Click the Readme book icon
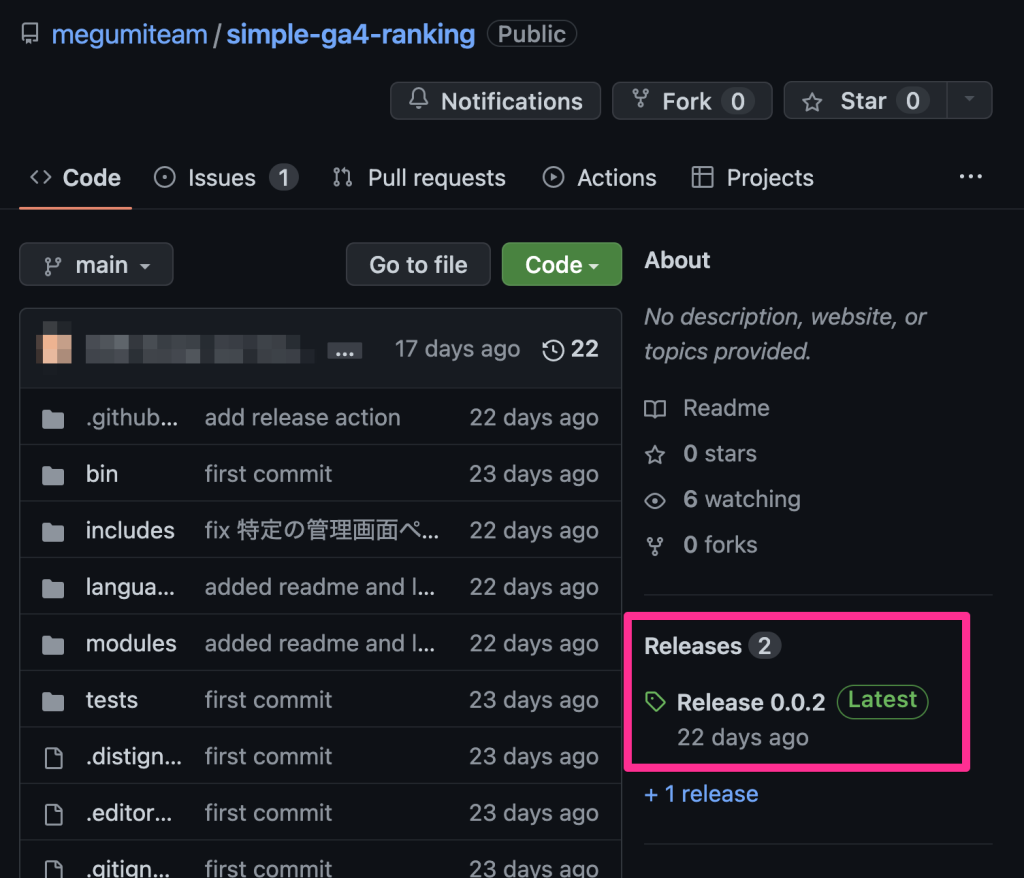Viewport: 1024px width, 878px height. point(655,409)
